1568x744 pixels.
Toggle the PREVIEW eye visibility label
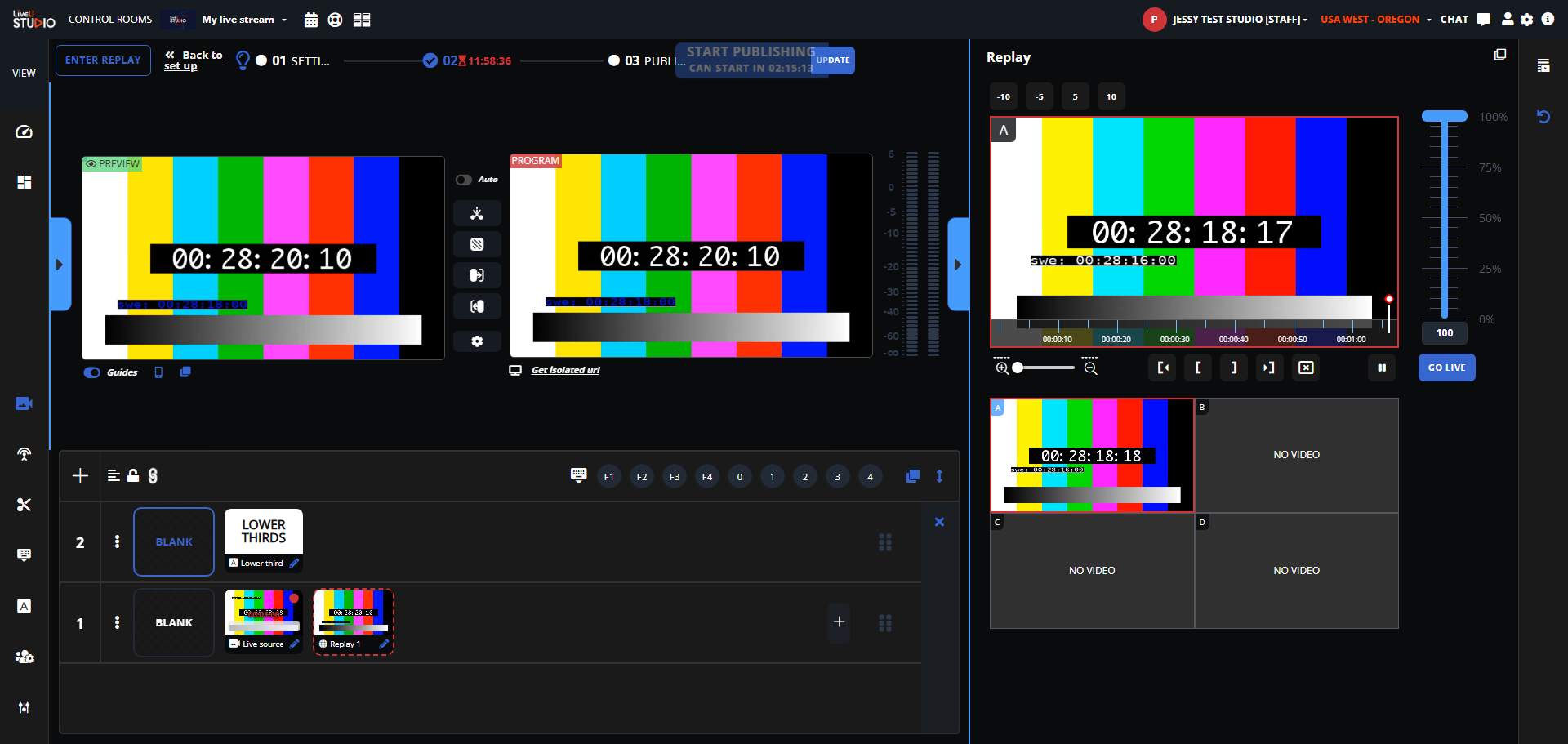click(x=113, y=164)
